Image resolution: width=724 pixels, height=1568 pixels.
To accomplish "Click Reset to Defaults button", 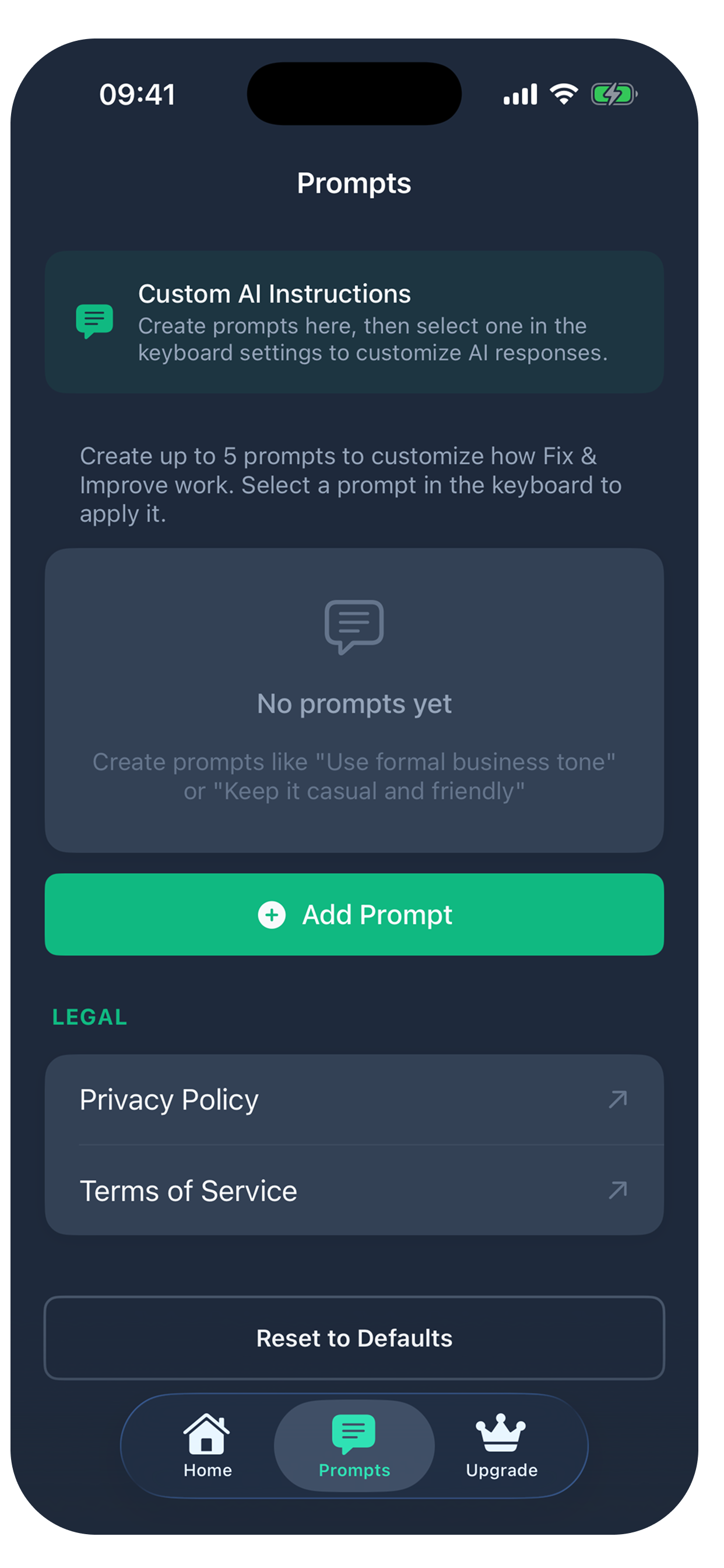I will 354,1338.
